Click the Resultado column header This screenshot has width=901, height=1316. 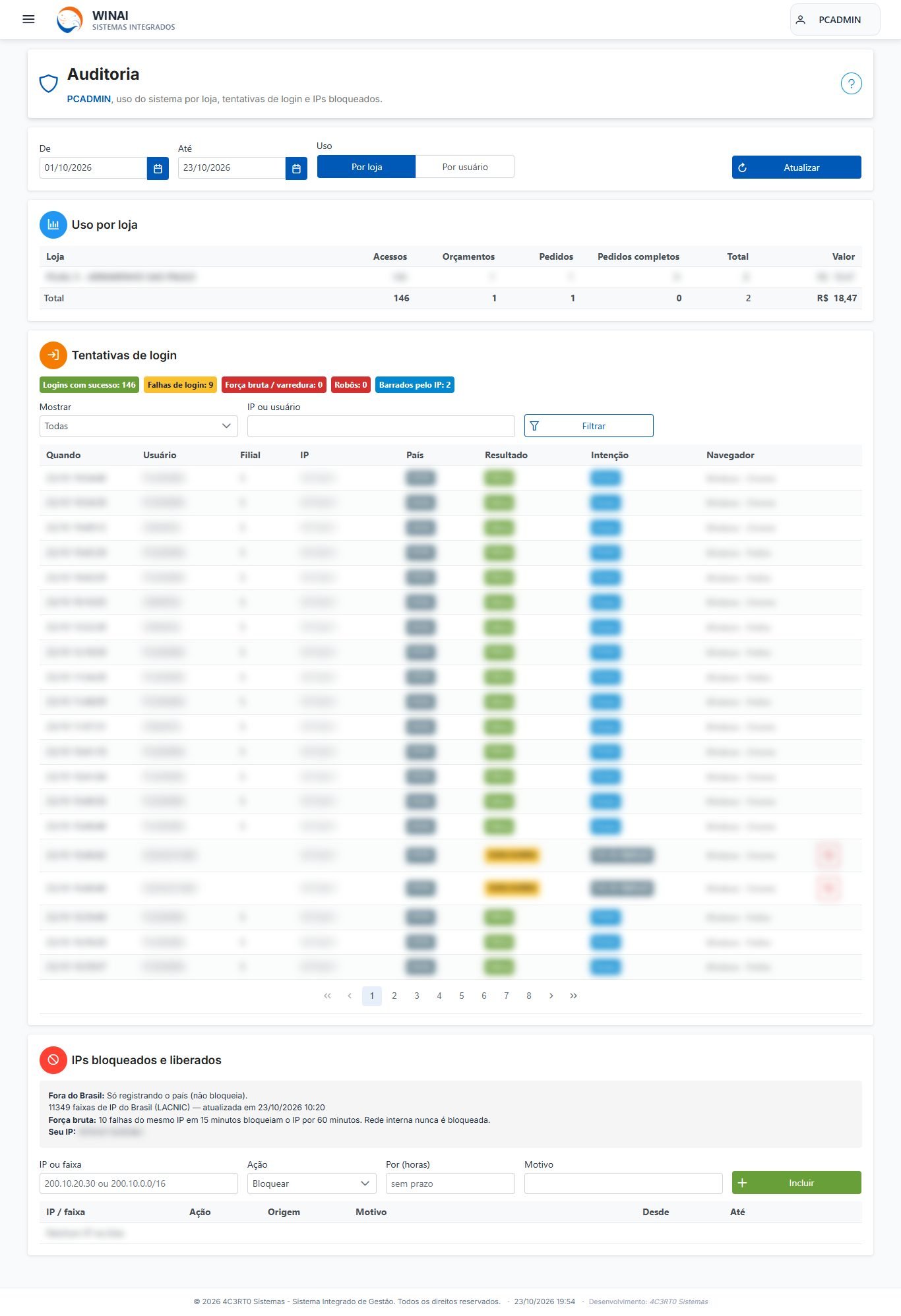pos(506,455)
